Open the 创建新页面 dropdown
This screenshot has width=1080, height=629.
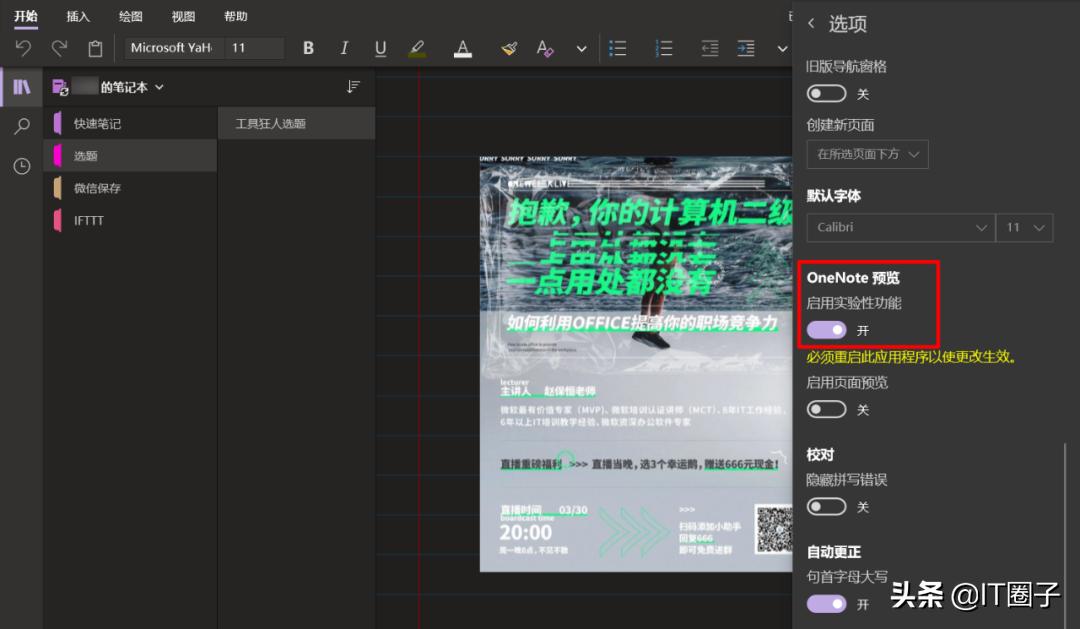pyautogui.click(x=866, y=154)
